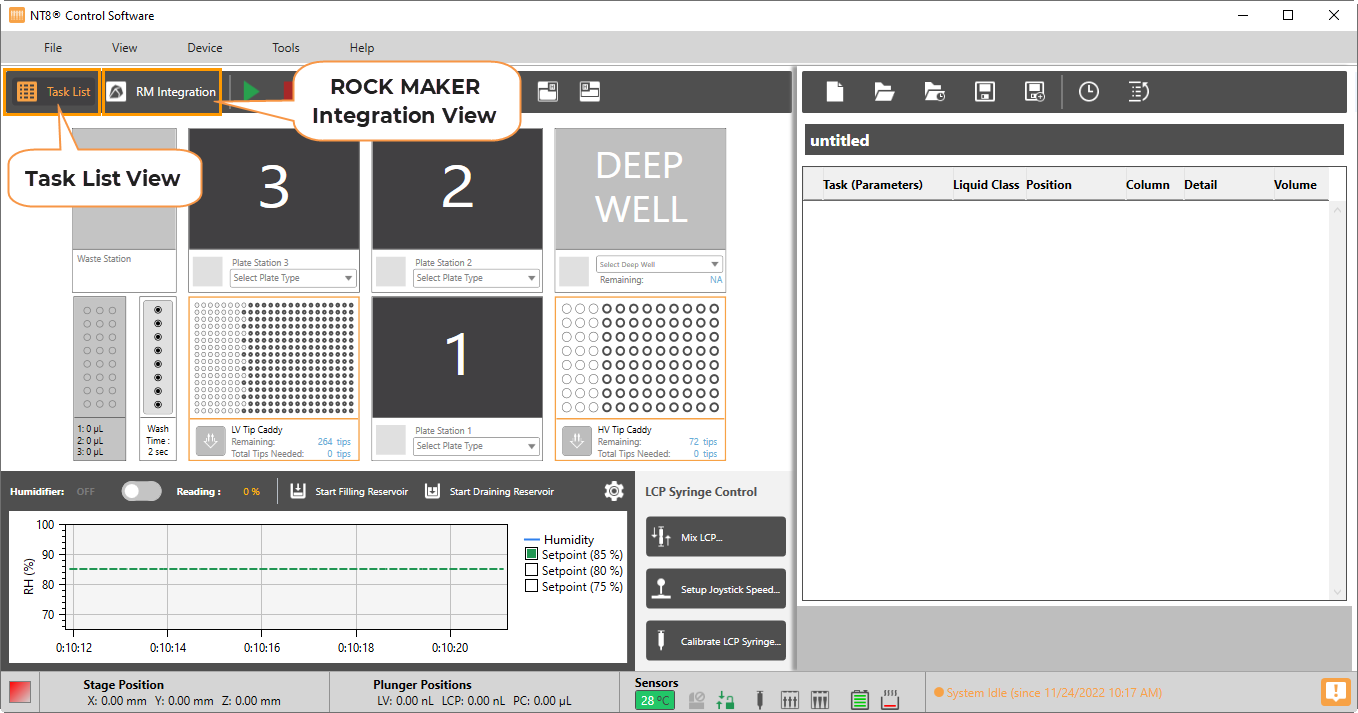Open recent files folder-with-clock icon
Image resolution: width=1358 pixels, height=713 pixels.
click(x=934, y=92)
